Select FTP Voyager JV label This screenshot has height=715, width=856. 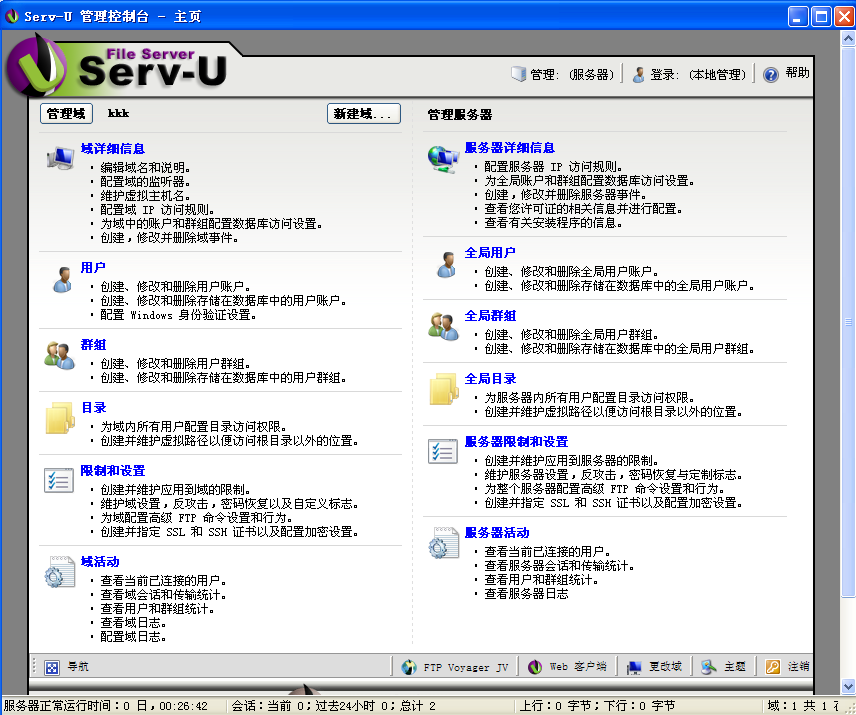pos(465,667)
